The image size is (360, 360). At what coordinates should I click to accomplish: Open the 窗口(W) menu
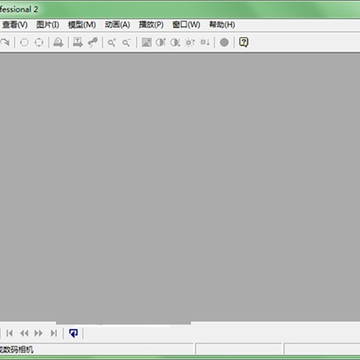186,25
